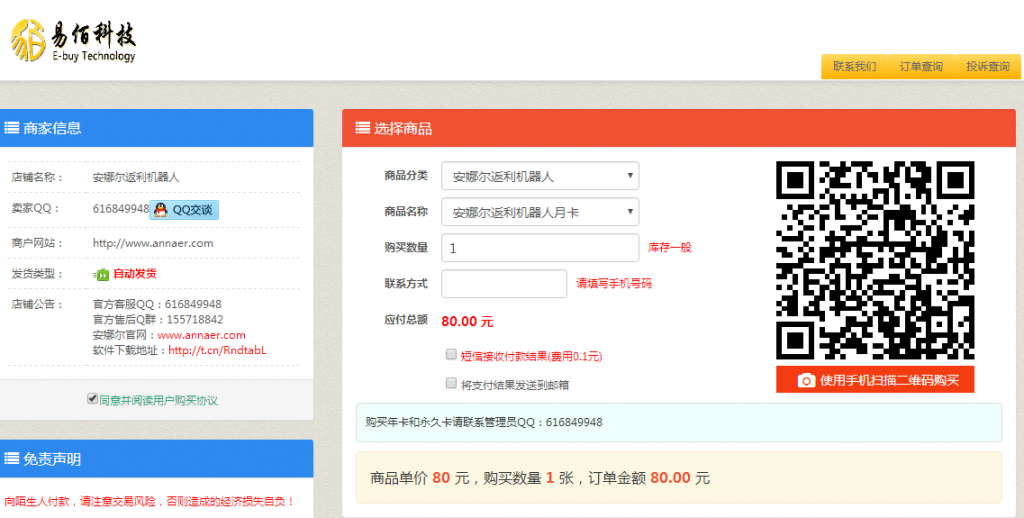
Task: Toggle the user purchase agreement checkbox
Action: click(x=93, y=398)
